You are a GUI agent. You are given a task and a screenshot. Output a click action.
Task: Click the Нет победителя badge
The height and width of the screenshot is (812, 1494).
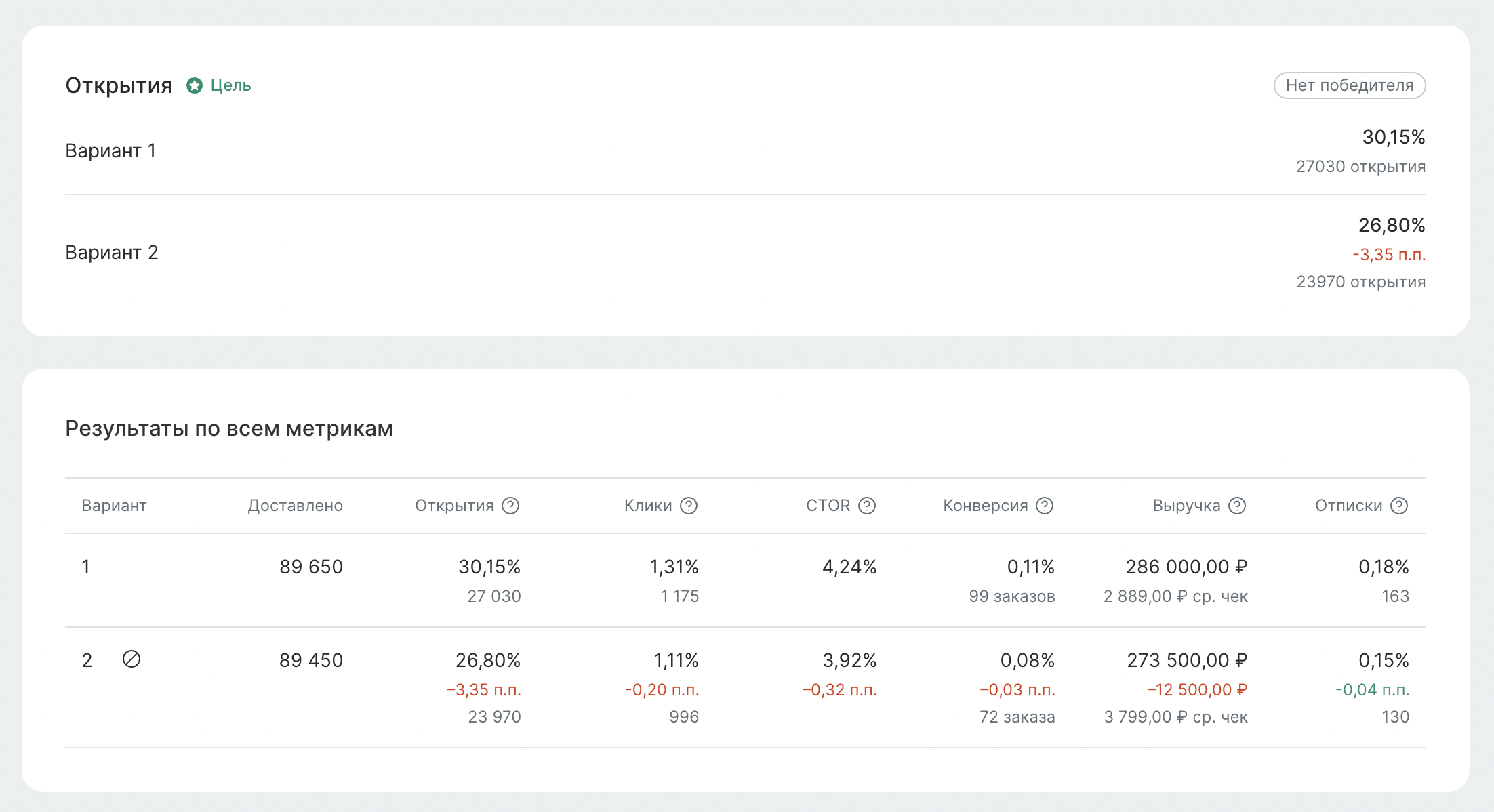[x=1349, y=85]
